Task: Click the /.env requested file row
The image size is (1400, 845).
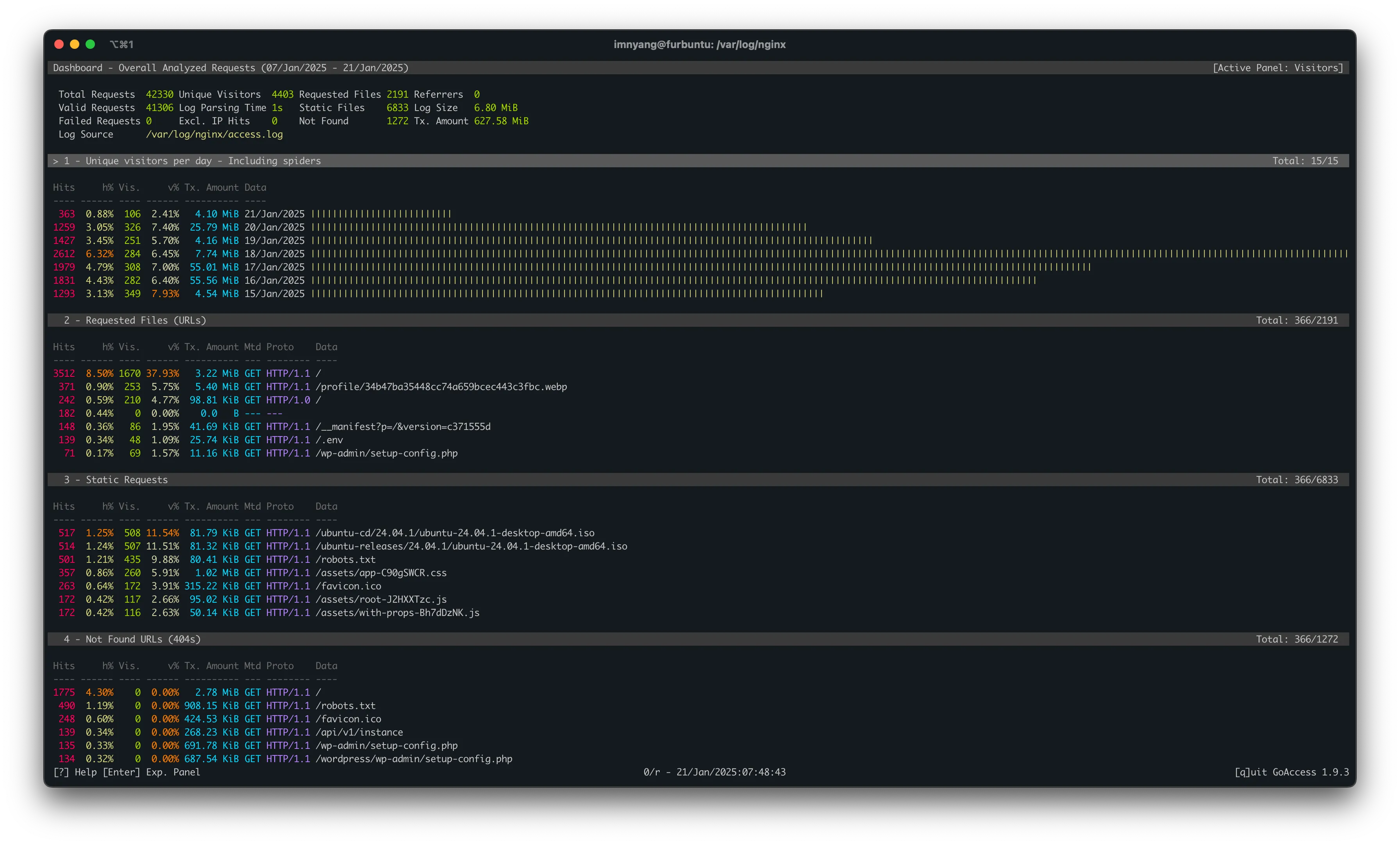Action: (329, 440)
